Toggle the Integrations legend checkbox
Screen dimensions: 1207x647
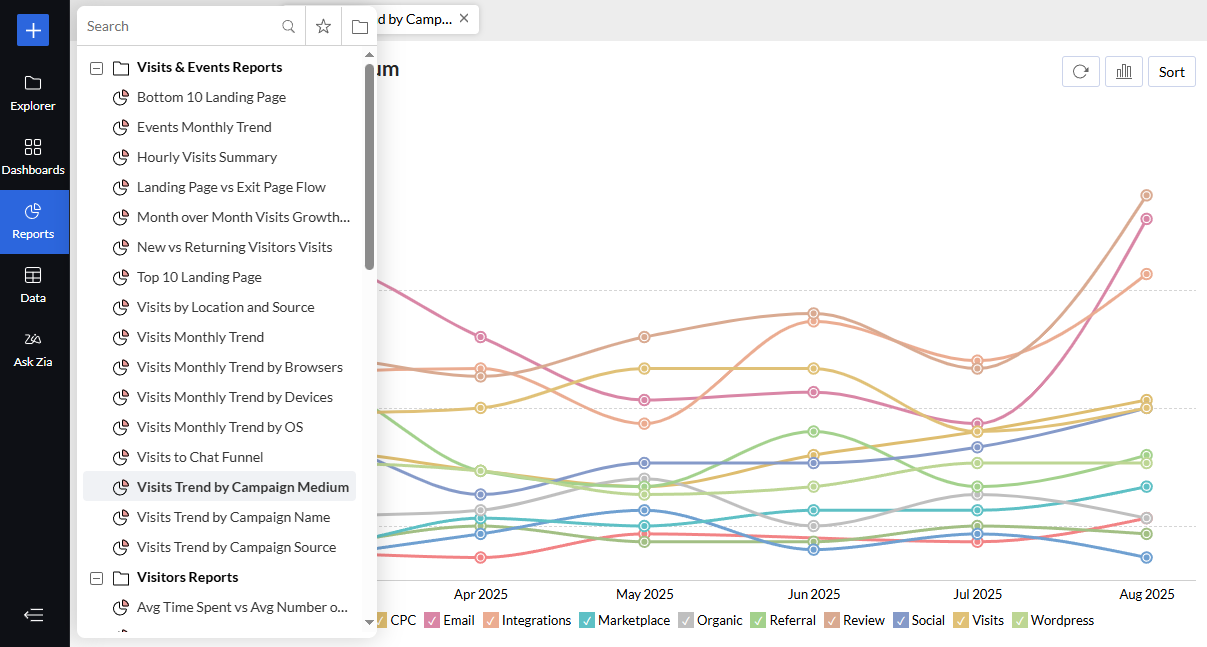[491, 620]
